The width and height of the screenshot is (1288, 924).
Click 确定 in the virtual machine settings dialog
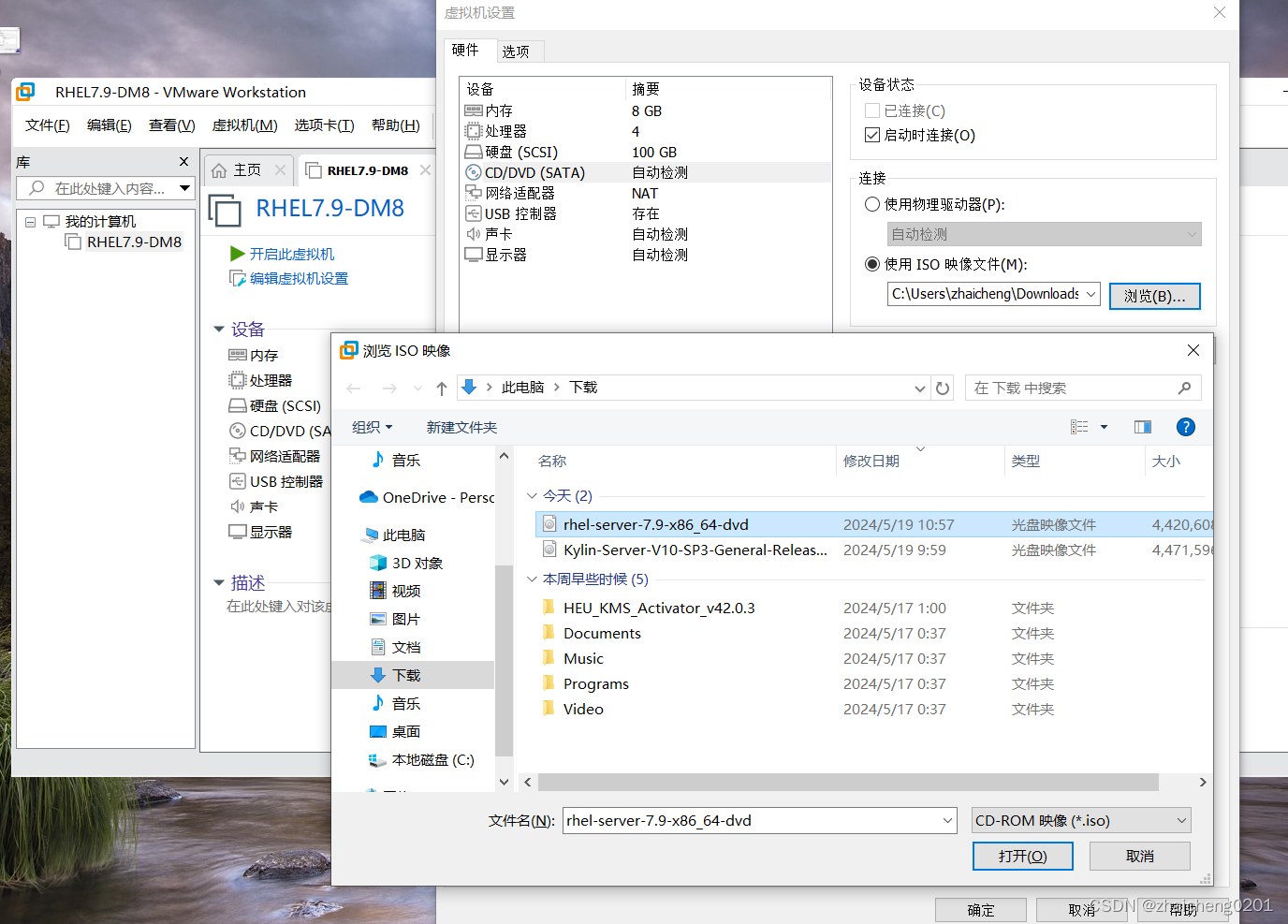[x=981, y=910]
